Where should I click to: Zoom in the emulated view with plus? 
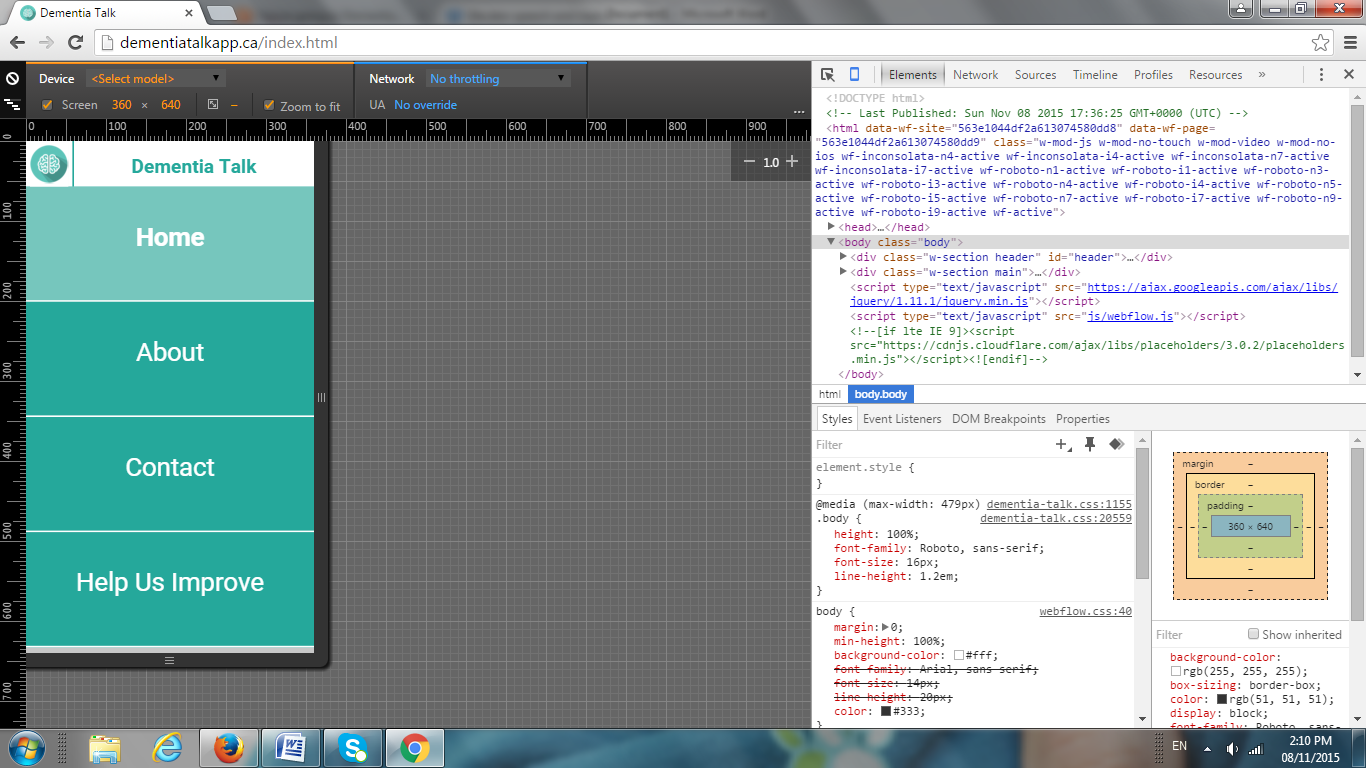point(792,161)
